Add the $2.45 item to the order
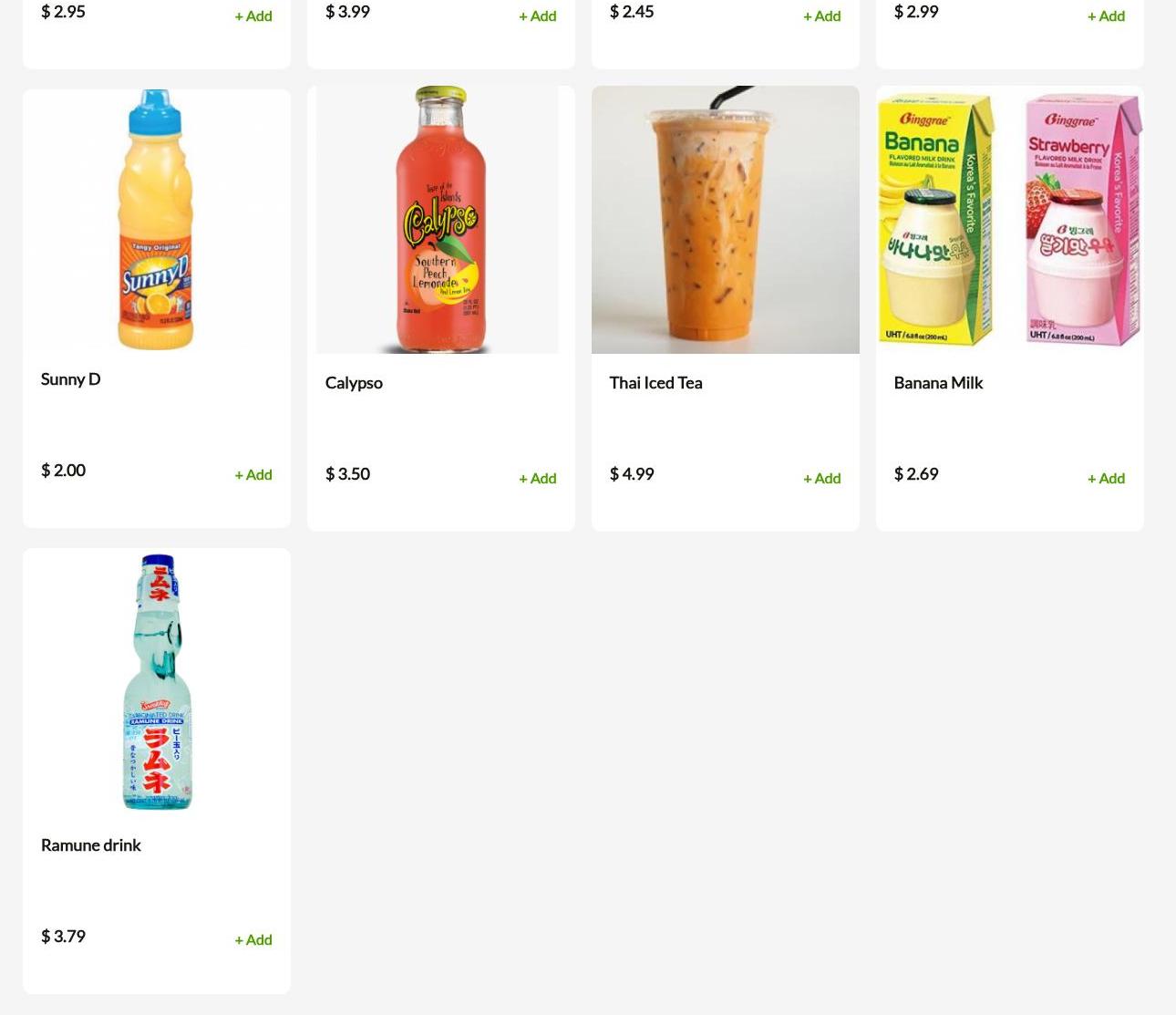1176x1015 pixels. (822, 16)
